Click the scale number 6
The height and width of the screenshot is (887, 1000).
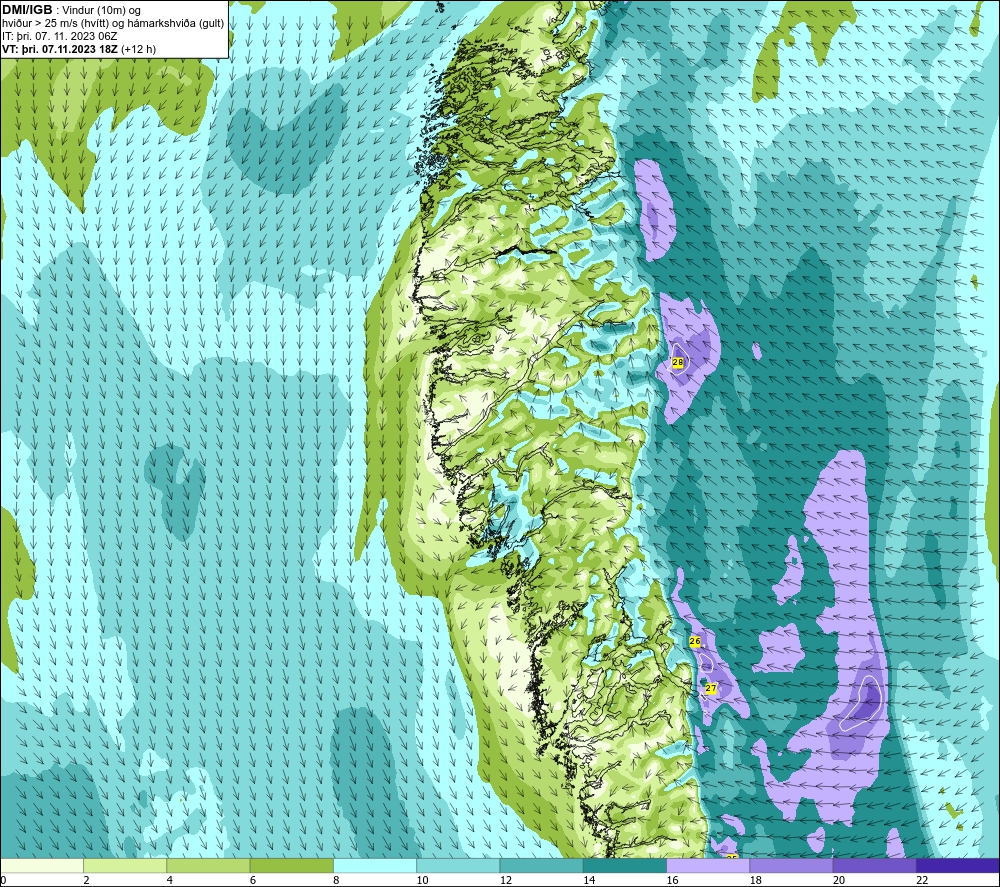(x=253, y=881)
